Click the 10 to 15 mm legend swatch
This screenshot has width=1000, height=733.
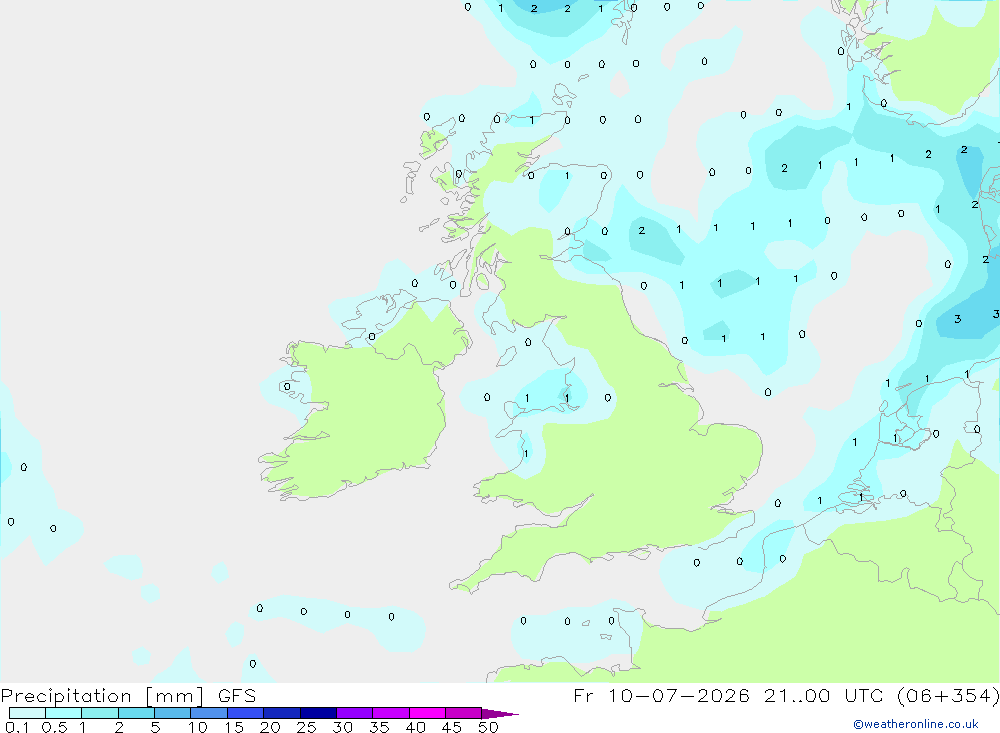209,713
